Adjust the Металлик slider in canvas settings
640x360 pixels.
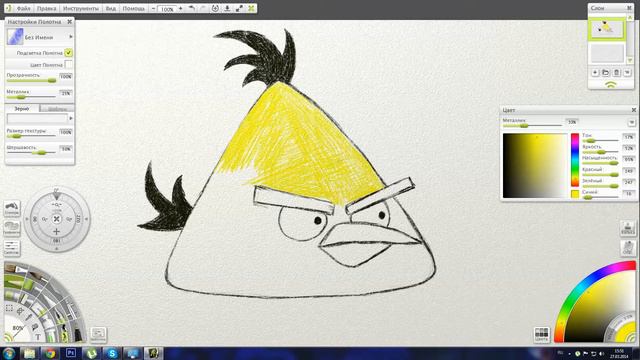(x=31, y=97)
